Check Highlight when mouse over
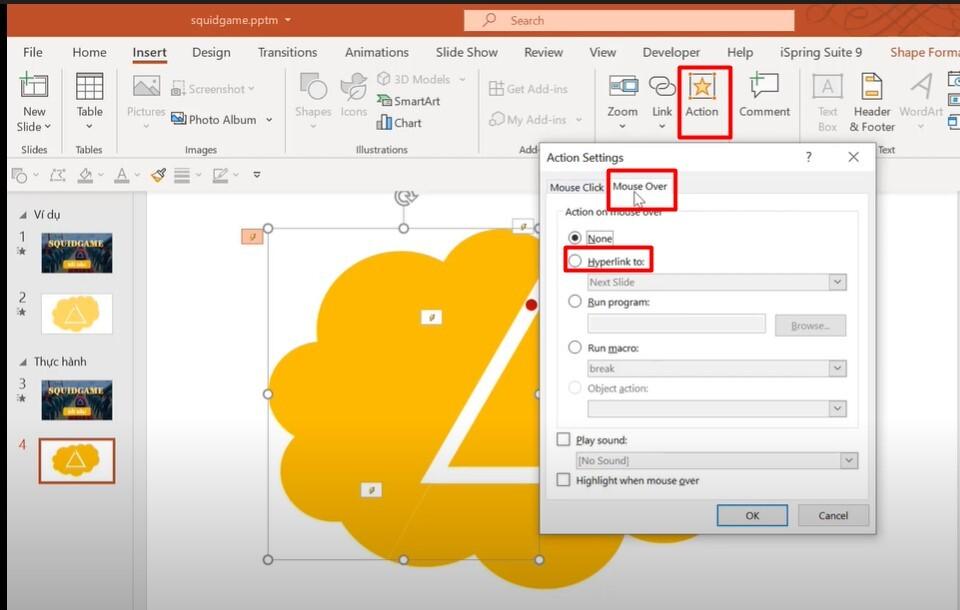Viewport: 960px width, 610px height. pyautogui.click(x=563, y=480)
